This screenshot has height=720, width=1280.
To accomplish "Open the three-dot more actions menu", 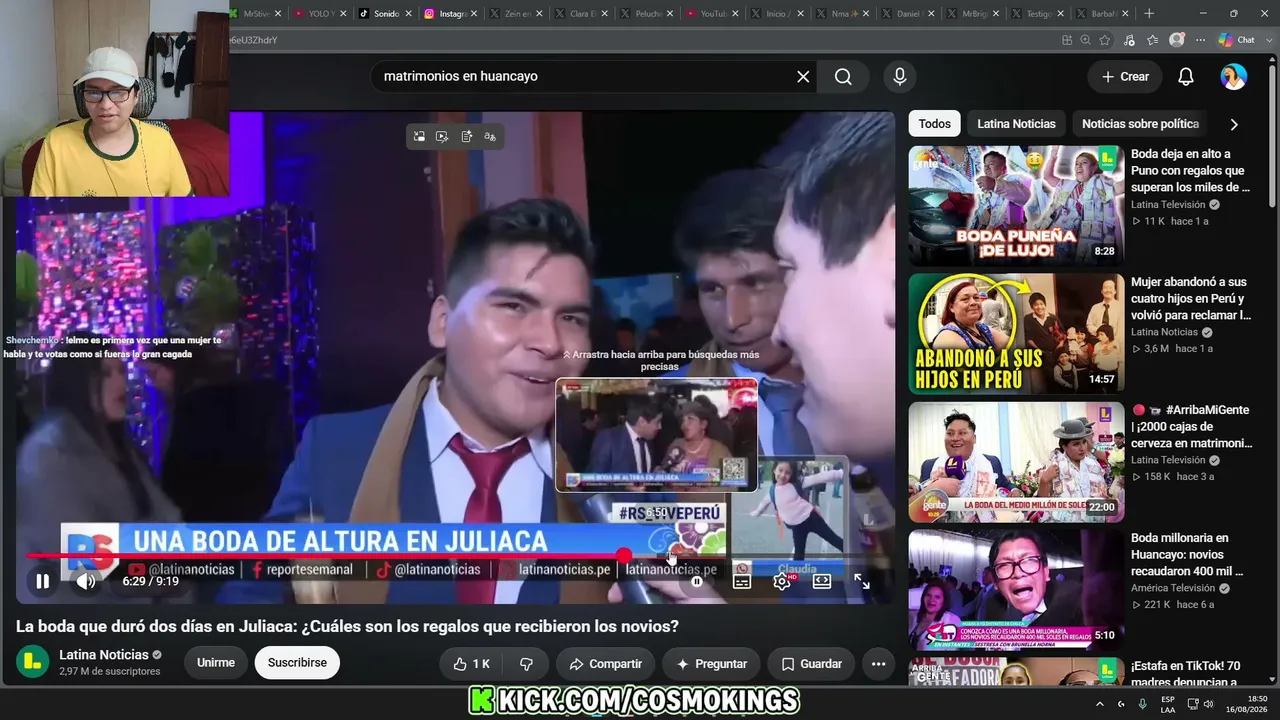I will [878, 664].
